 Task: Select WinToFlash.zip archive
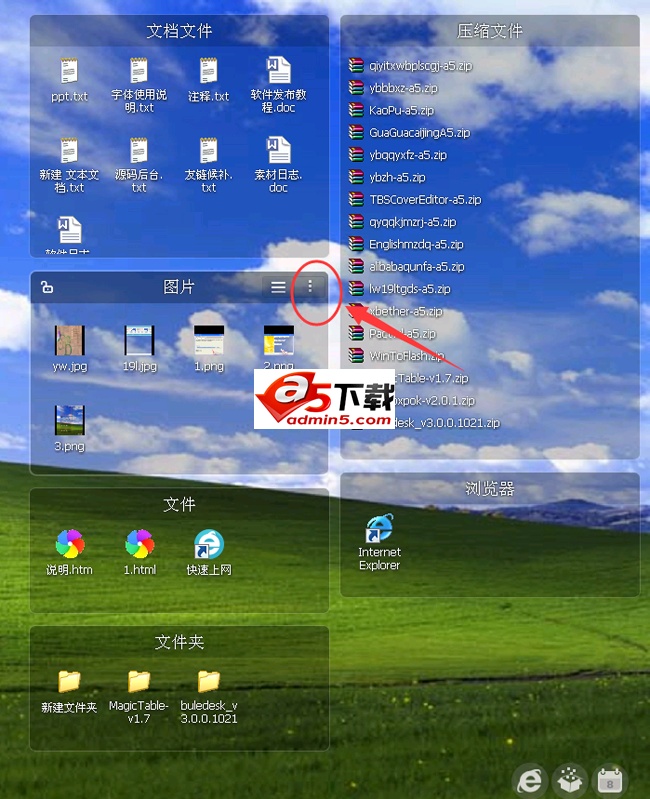tap(396, 356)
